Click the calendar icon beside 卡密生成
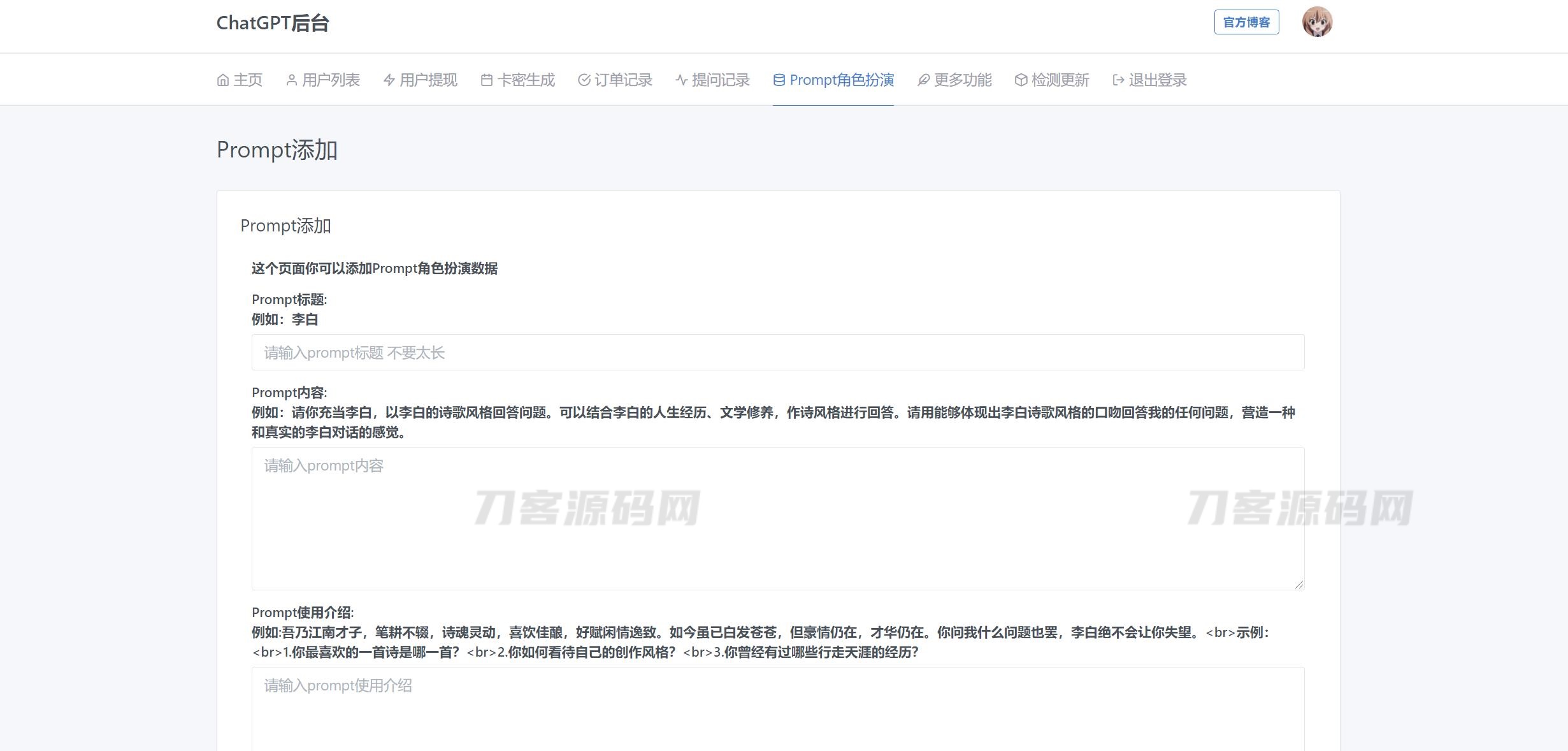Viewport: 1568px width, 751px height. 487,80
